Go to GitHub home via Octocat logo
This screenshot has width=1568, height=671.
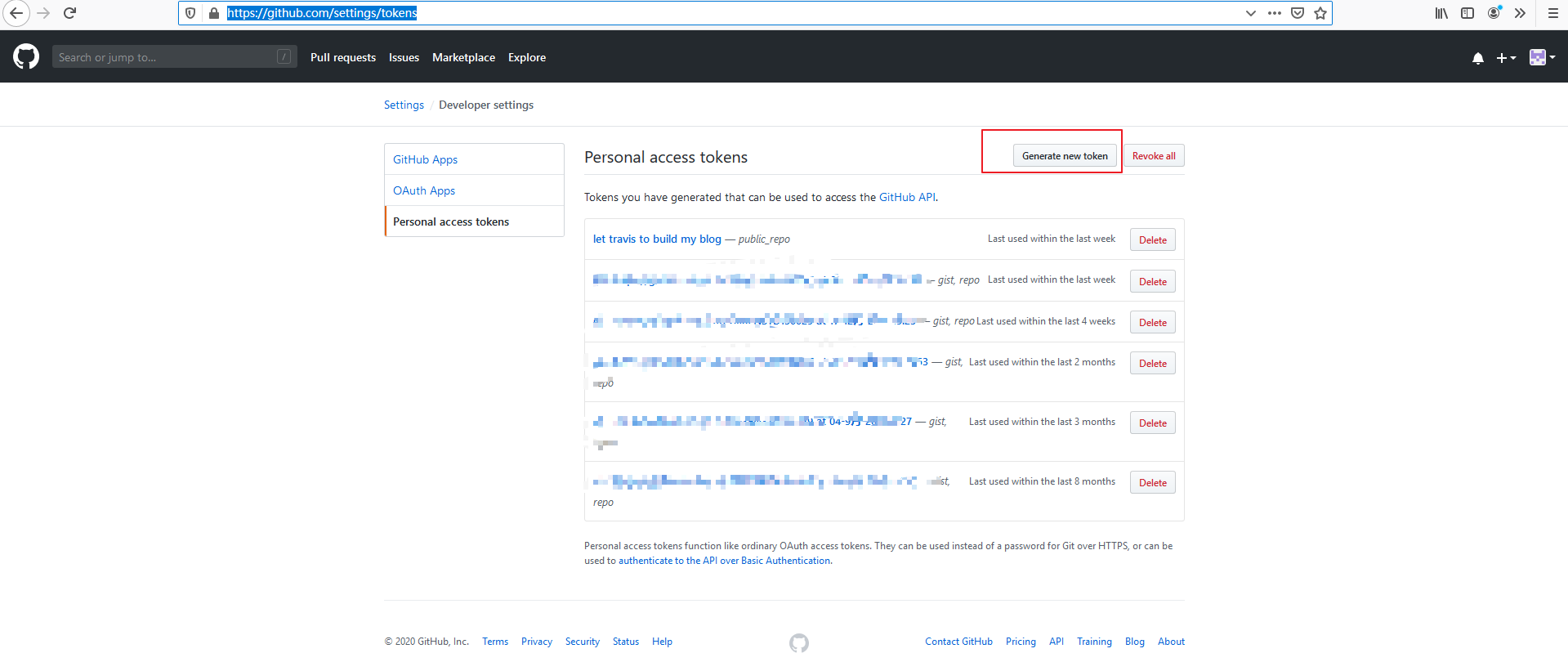pos(26,56)
